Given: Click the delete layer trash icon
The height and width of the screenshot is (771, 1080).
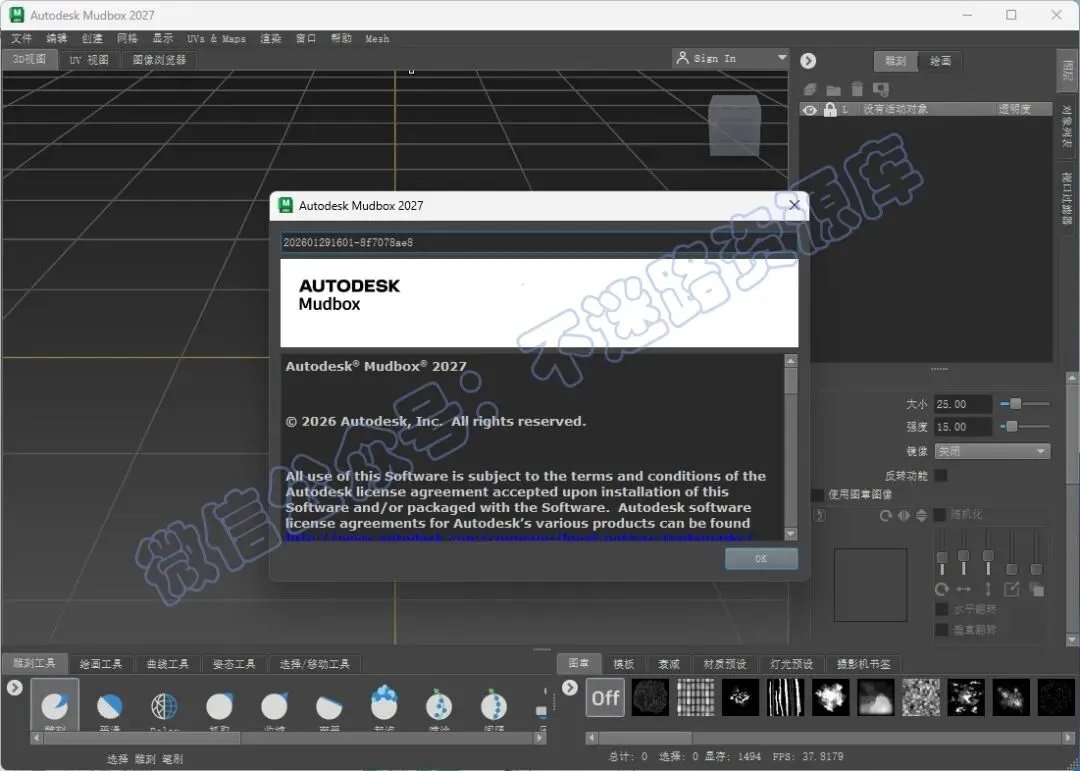Looking at the screenshot, I should (857, 89).
